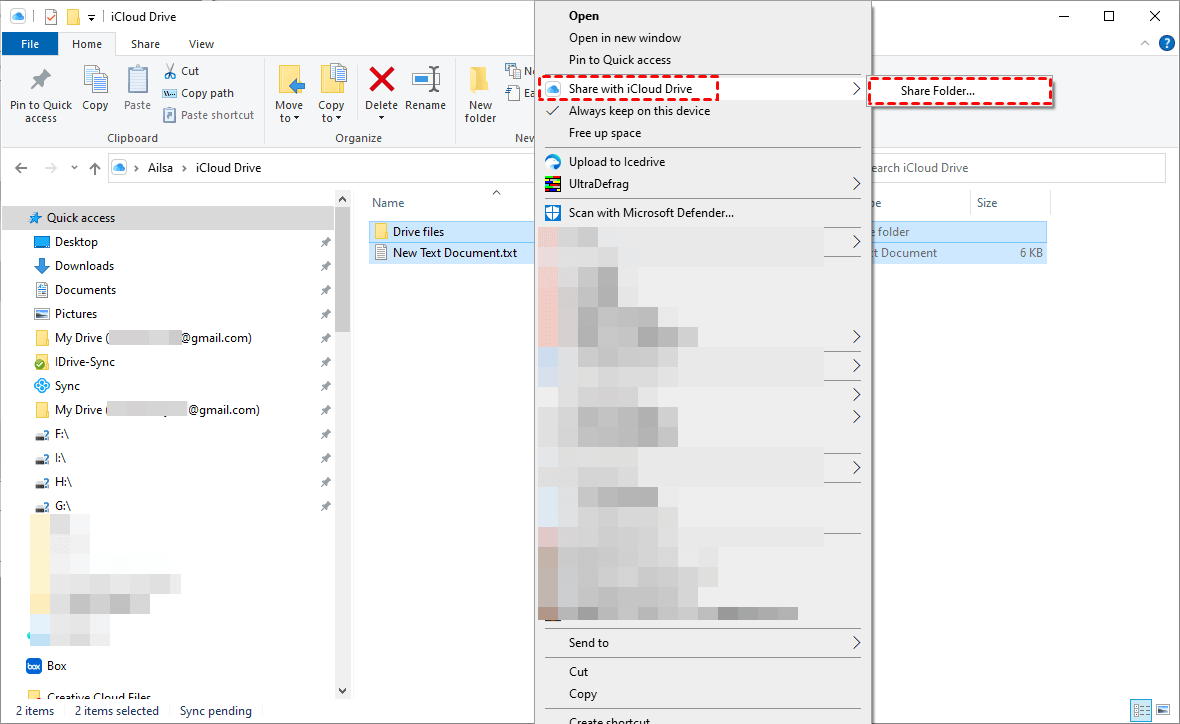
Task: Click the Sync icon in navigation pane
Action: [42, 386]
